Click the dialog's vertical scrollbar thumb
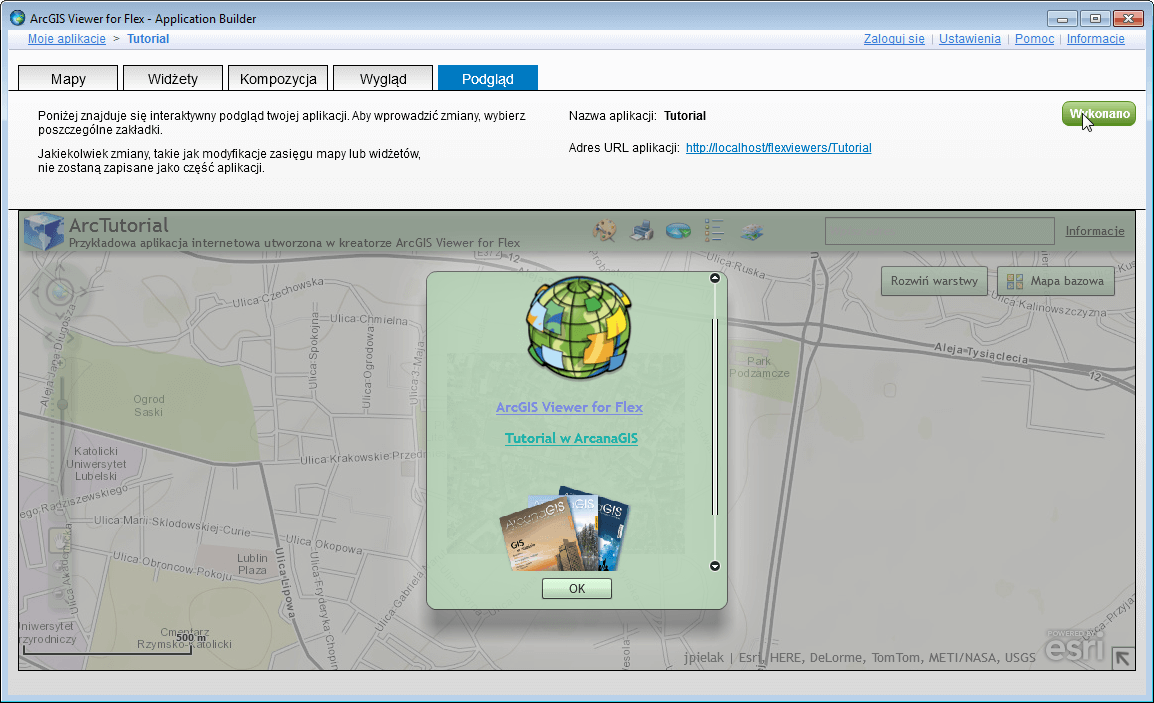 point(715,417)
